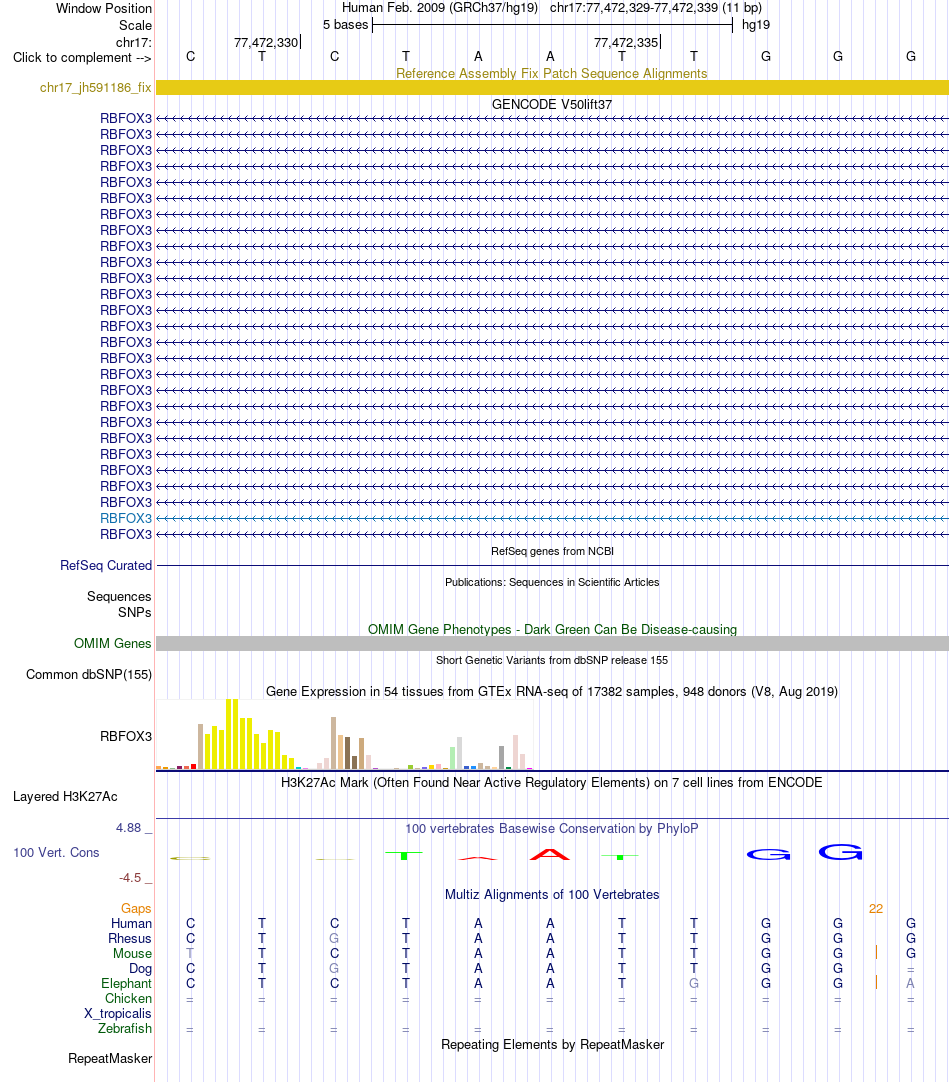Click the '5 bases' scale label
Screen dimensions: 950x1082
346,25
